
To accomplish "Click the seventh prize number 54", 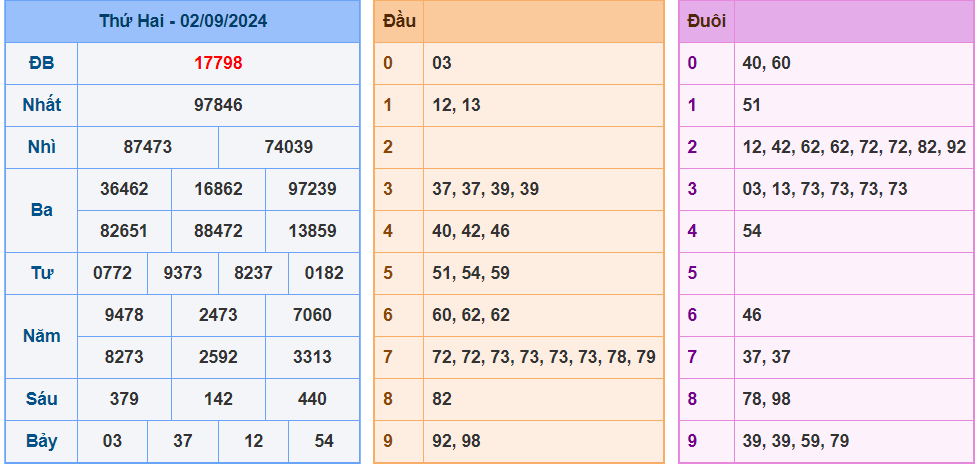I will pos(324,441).
